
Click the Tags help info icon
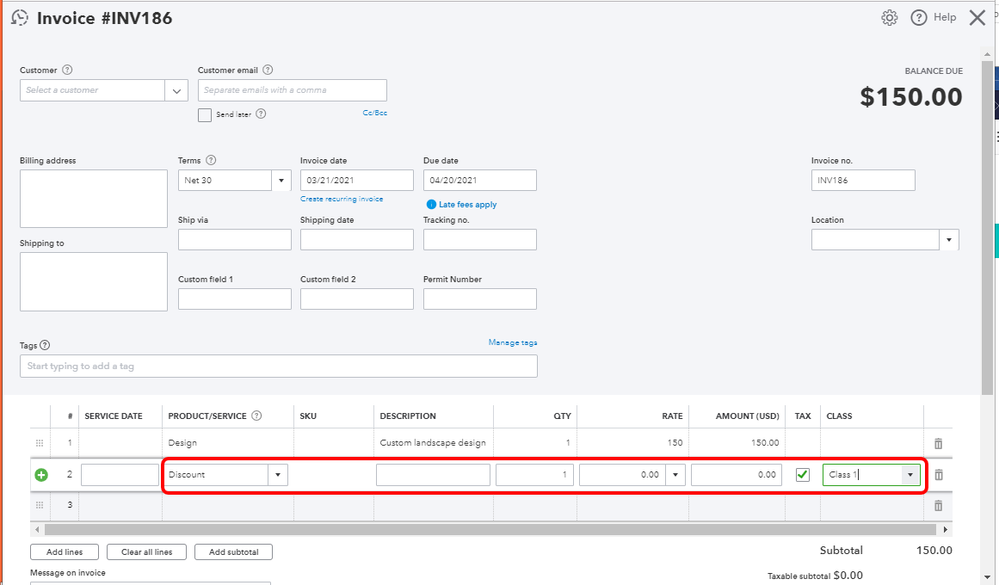(x=45, y=346)
